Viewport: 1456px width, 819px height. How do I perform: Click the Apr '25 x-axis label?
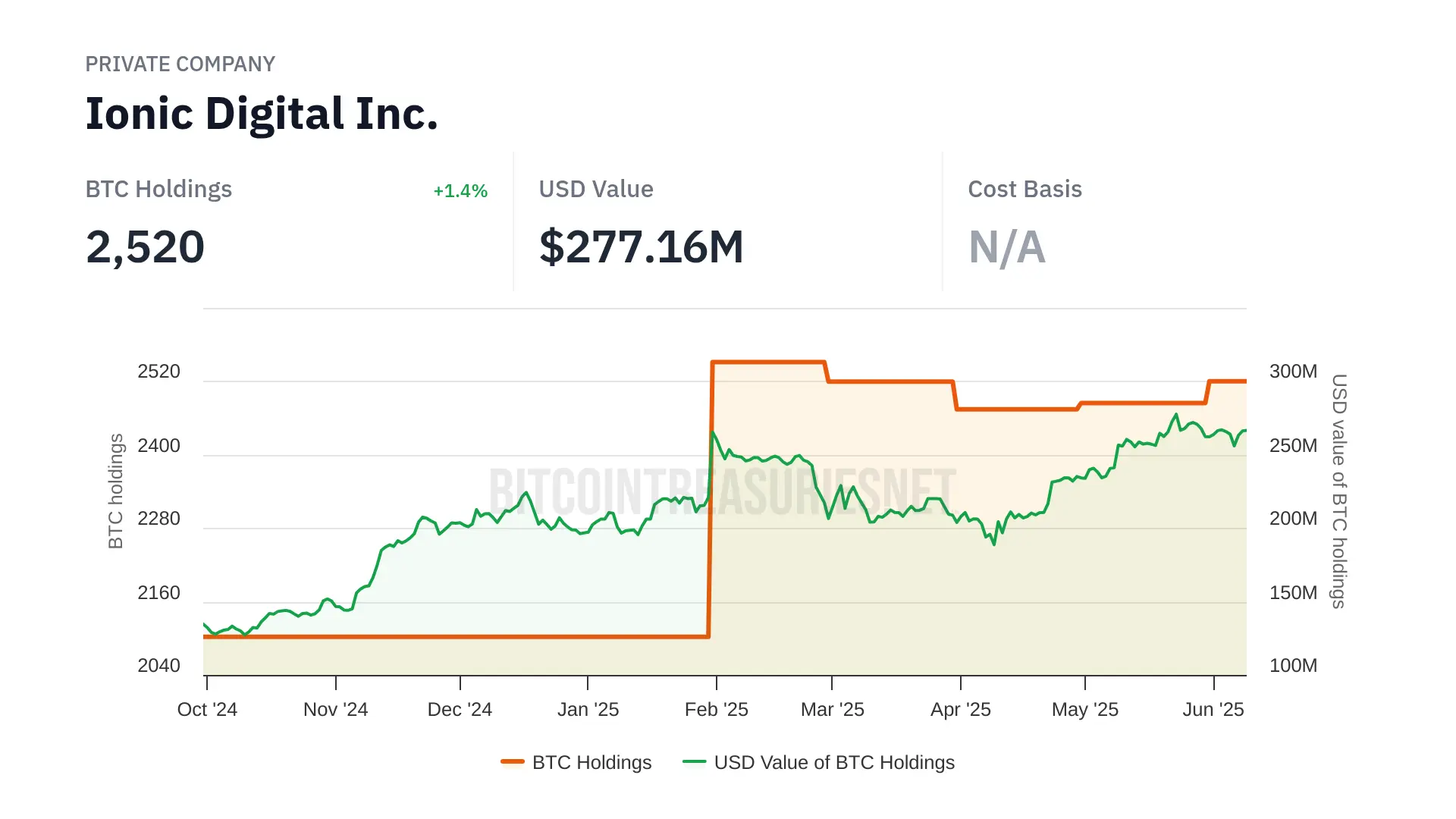click(960, 710)
